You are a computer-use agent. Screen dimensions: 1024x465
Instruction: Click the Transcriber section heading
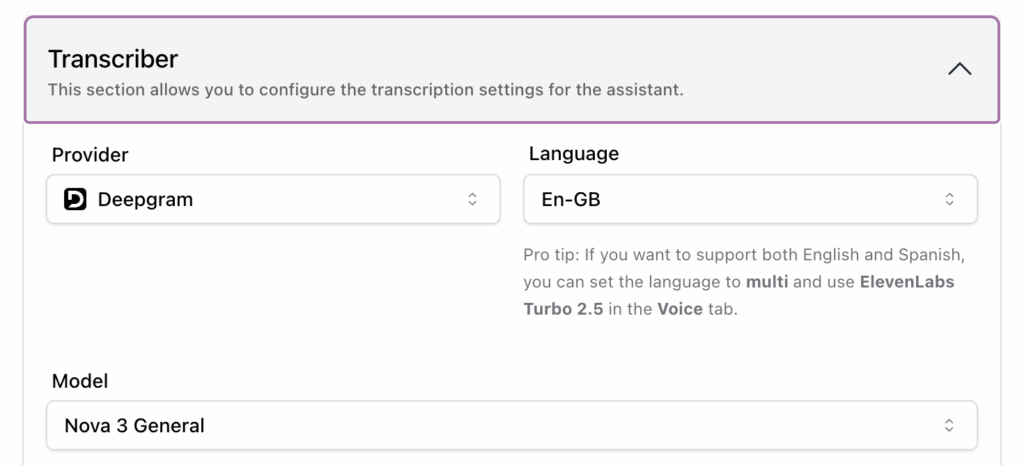[x=113, y=59]
